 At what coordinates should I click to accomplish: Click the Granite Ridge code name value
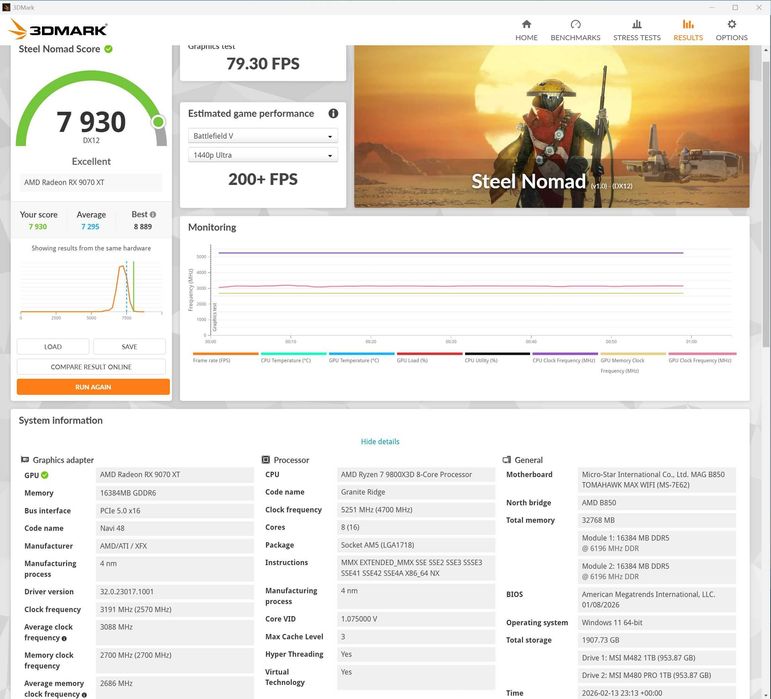(x=415, y=492)
